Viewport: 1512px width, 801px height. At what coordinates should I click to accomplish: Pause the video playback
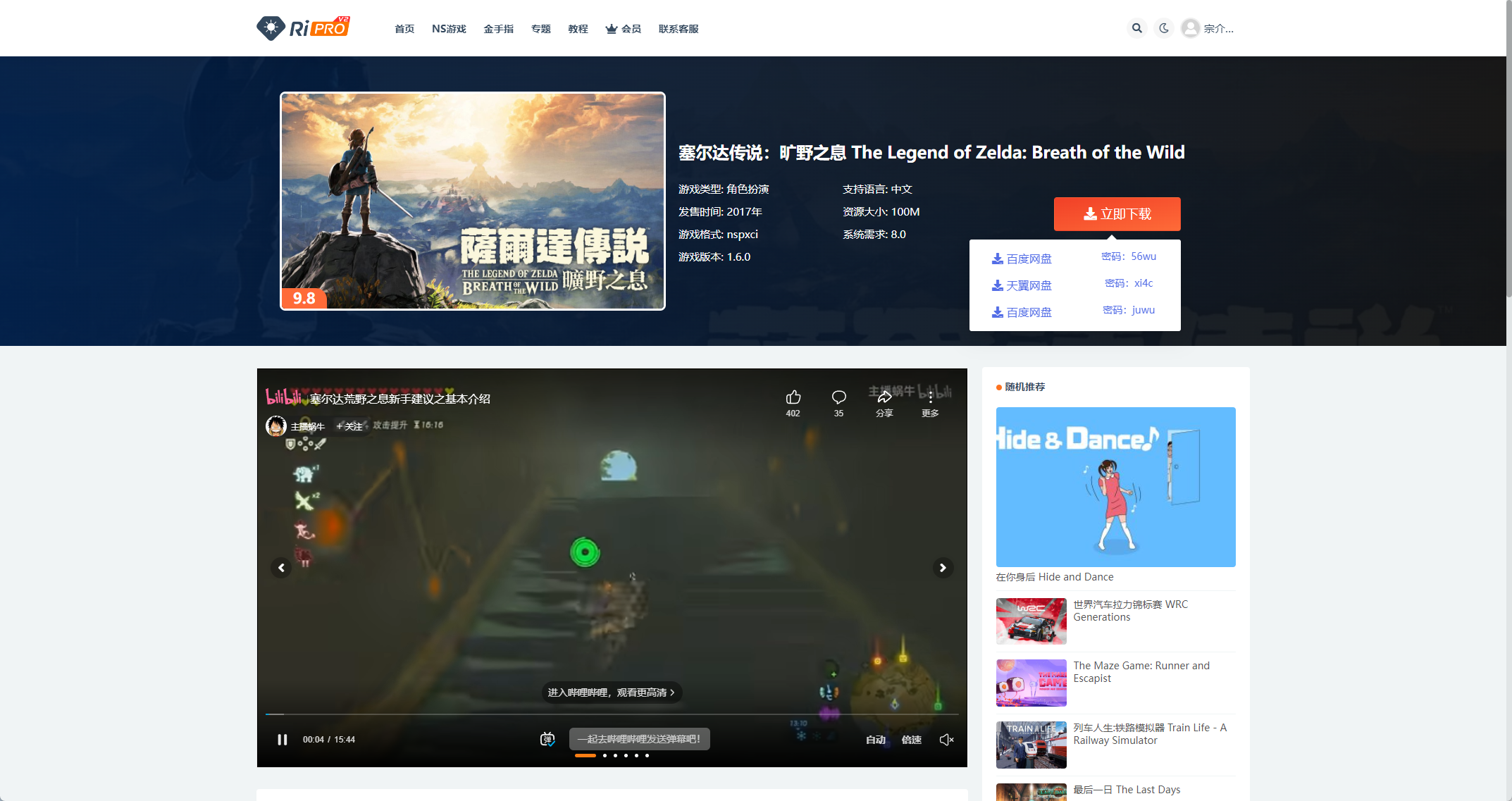point(283,740)
